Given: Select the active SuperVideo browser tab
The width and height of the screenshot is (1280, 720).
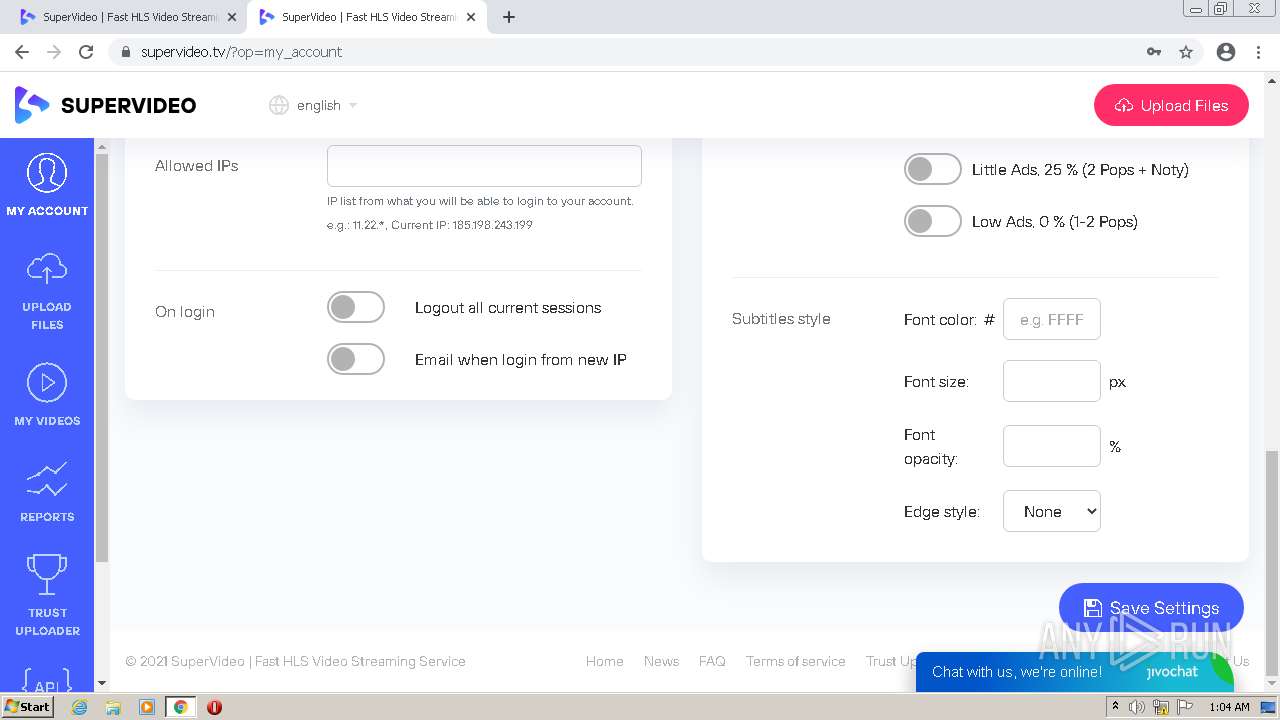Looking at the screenshot, I should coord(368,17).
